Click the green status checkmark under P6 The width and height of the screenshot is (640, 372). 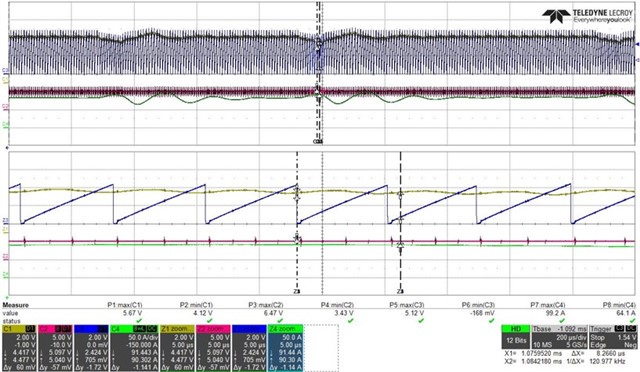491,321
